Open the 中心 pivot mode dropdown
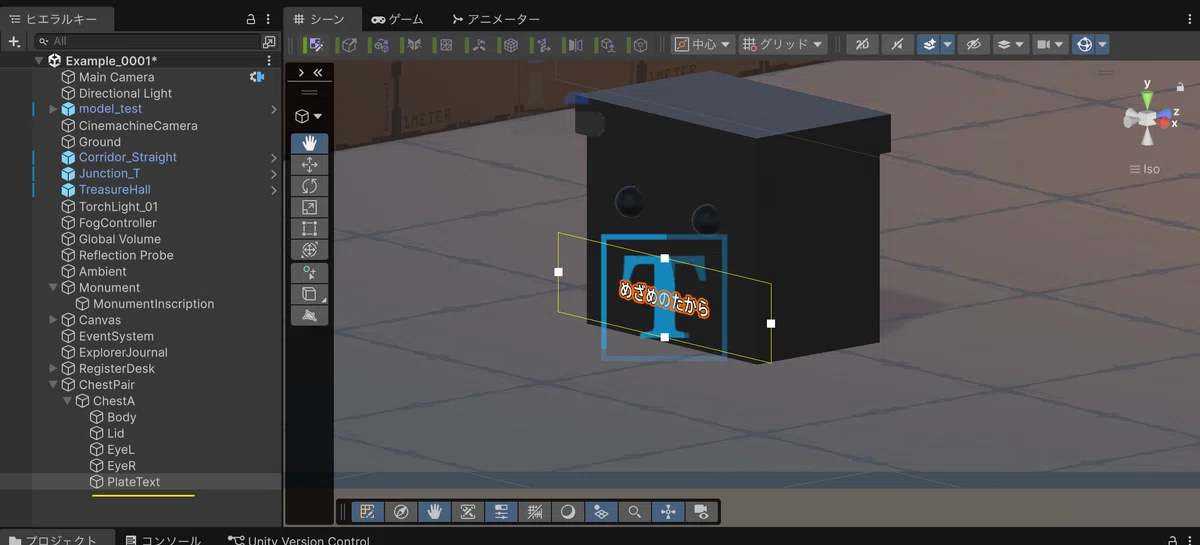Image resolution: width=1200 pixels, height=545 pixels. pos(702,45)
